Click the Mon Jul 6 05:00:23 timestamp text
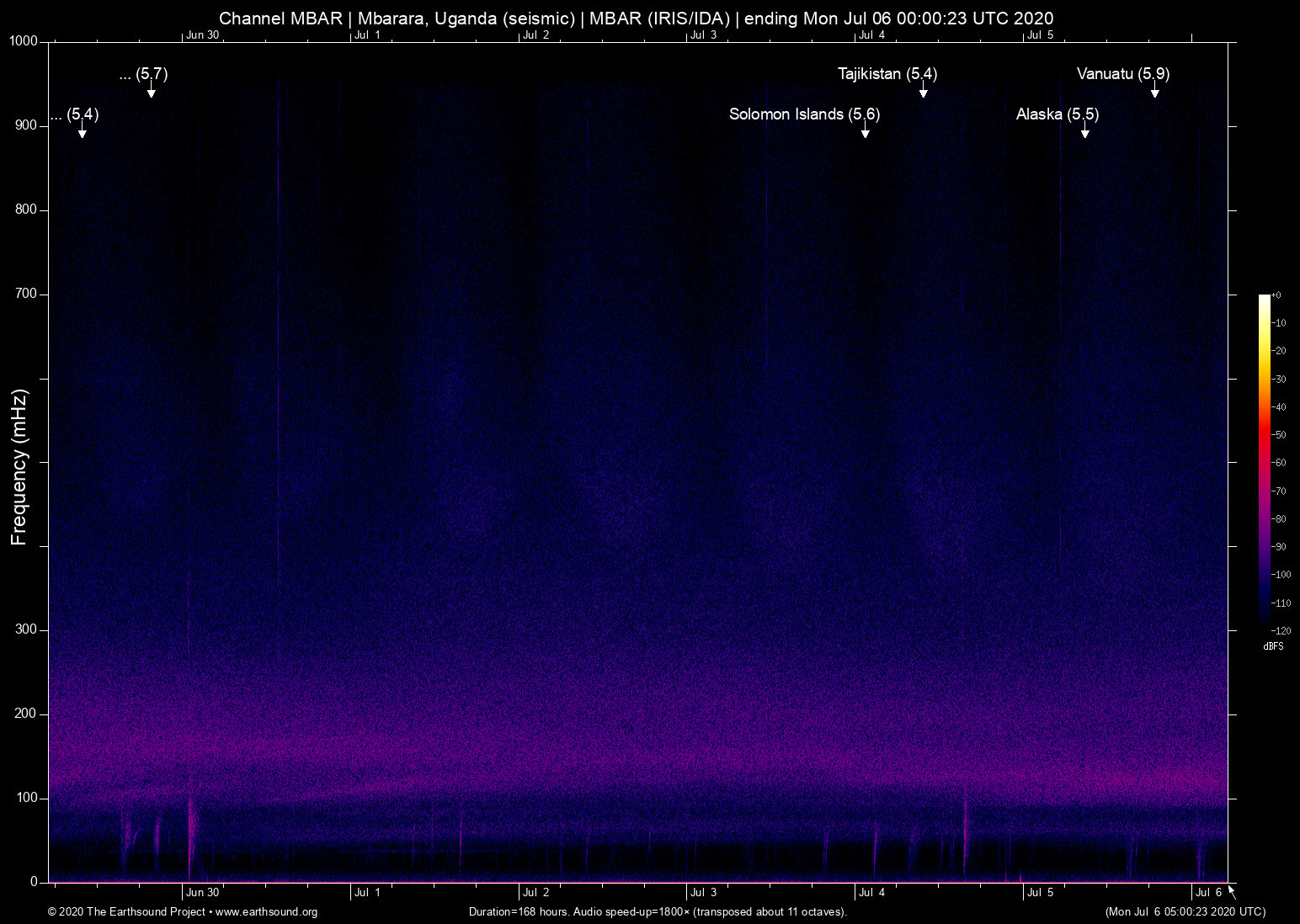The height and width of the screenshot is (924, 1300). [x=1185, y=912]
